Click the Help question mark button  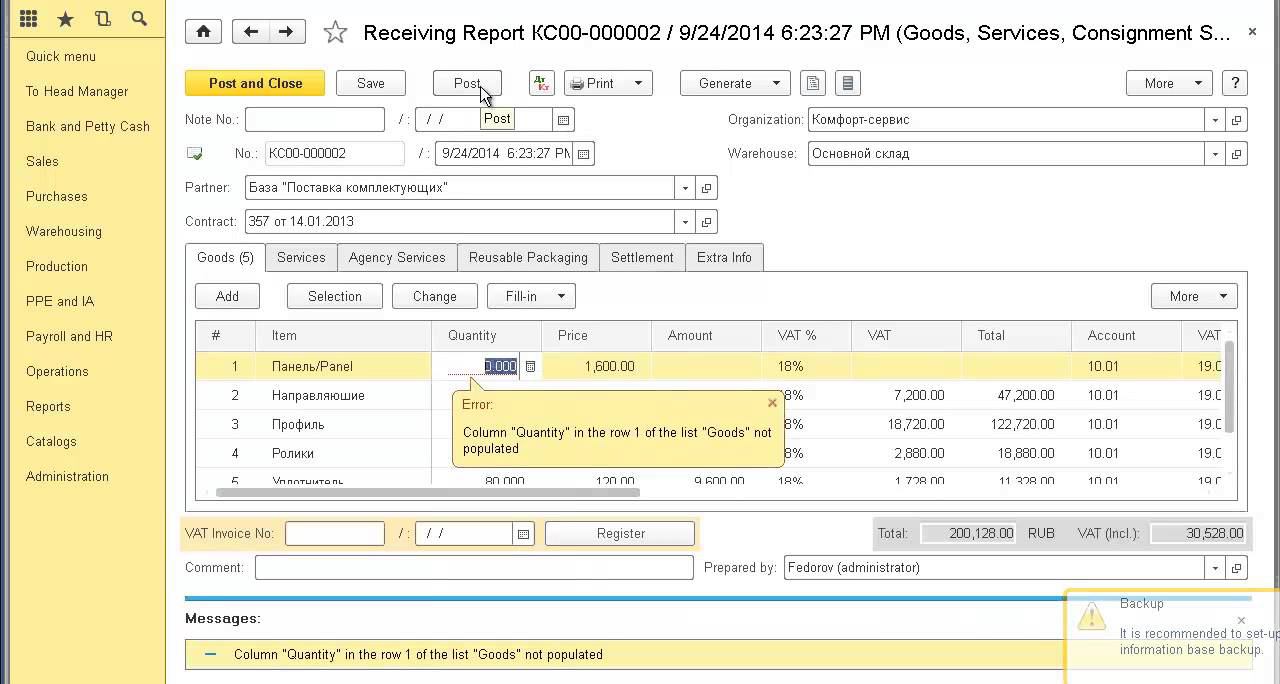[x=1235, y=83]
